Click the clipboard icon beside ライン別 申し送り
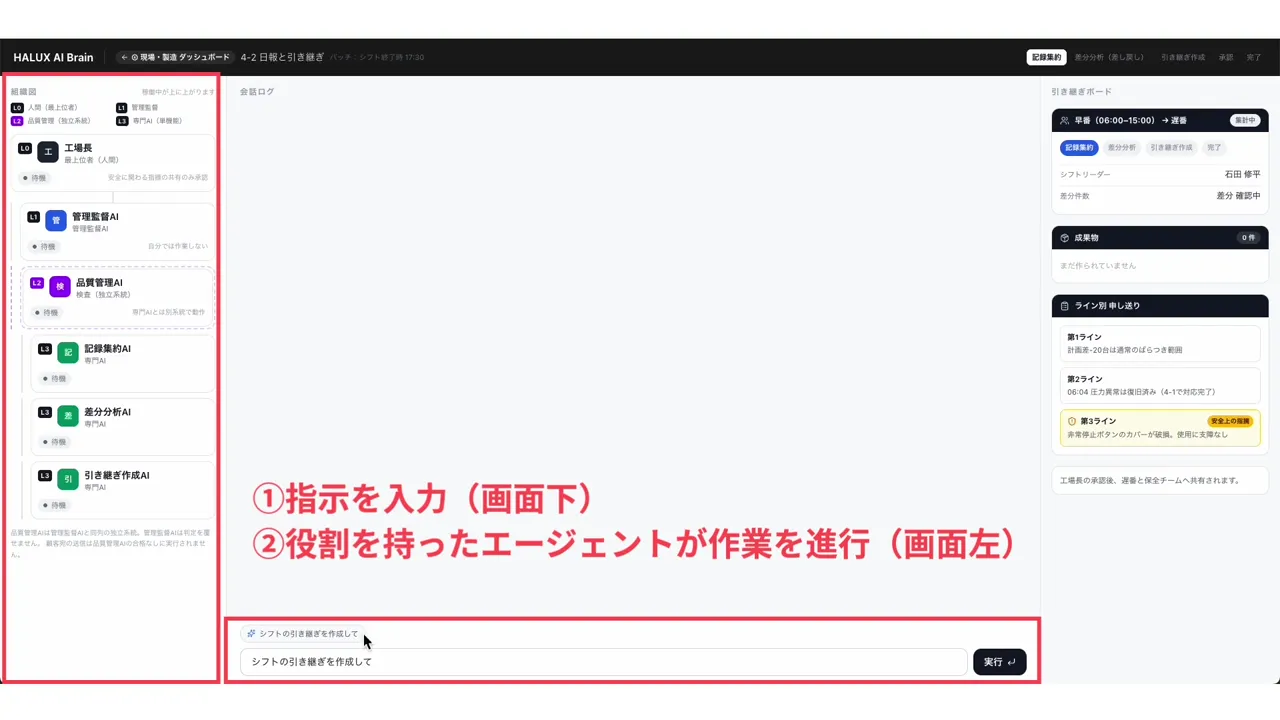This screenshot has width=1280, height=720. tap(1065, 306)
